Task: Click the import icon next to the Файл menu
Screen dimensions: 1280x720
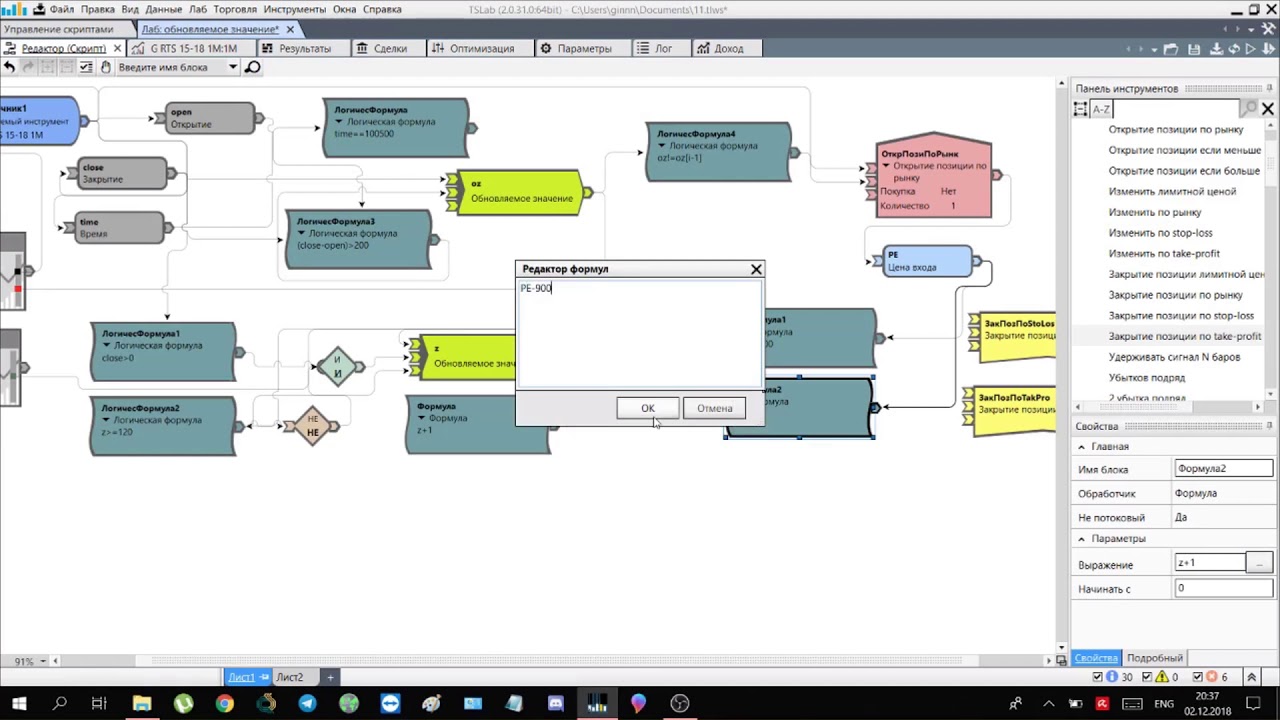Action: (x=38, y=9)
